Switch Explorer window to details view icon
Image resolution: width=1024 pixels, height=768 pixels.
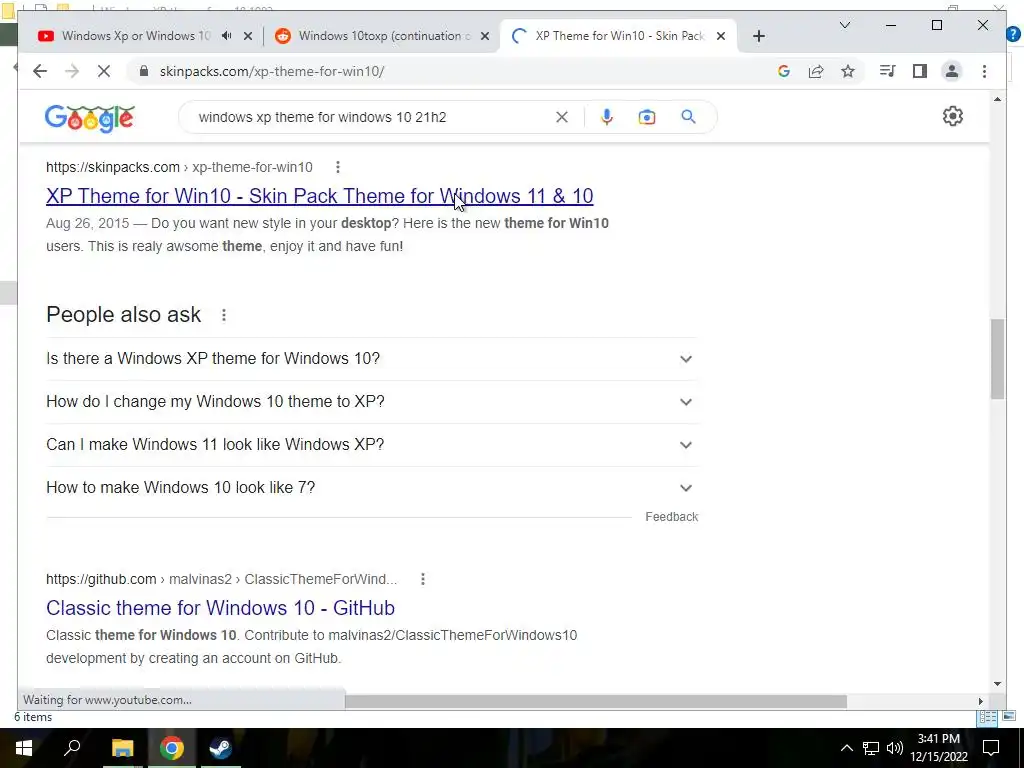(987, 718)
